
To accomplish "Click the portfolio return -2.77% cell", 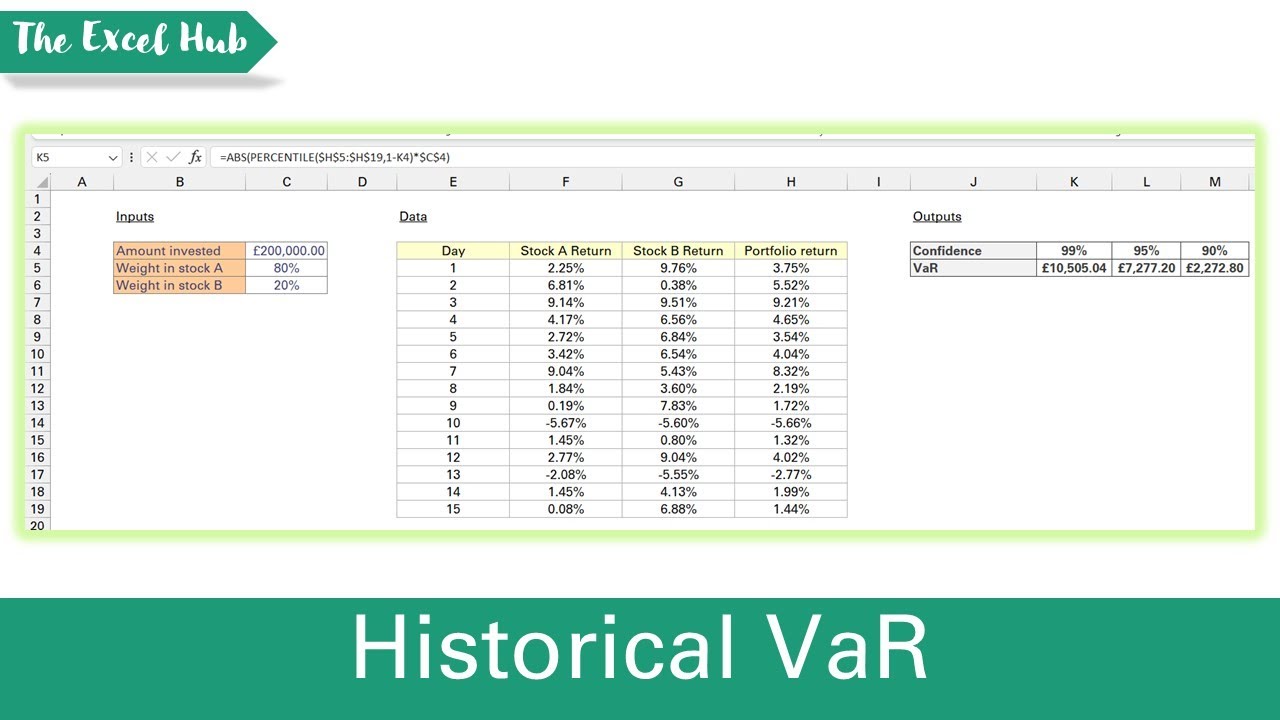I will pos(791,474).
